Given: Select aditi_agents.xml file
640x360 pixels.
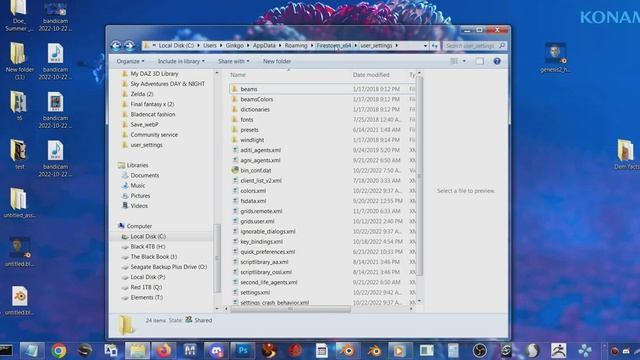Looking at the screenshot, I should coord(260,150).
